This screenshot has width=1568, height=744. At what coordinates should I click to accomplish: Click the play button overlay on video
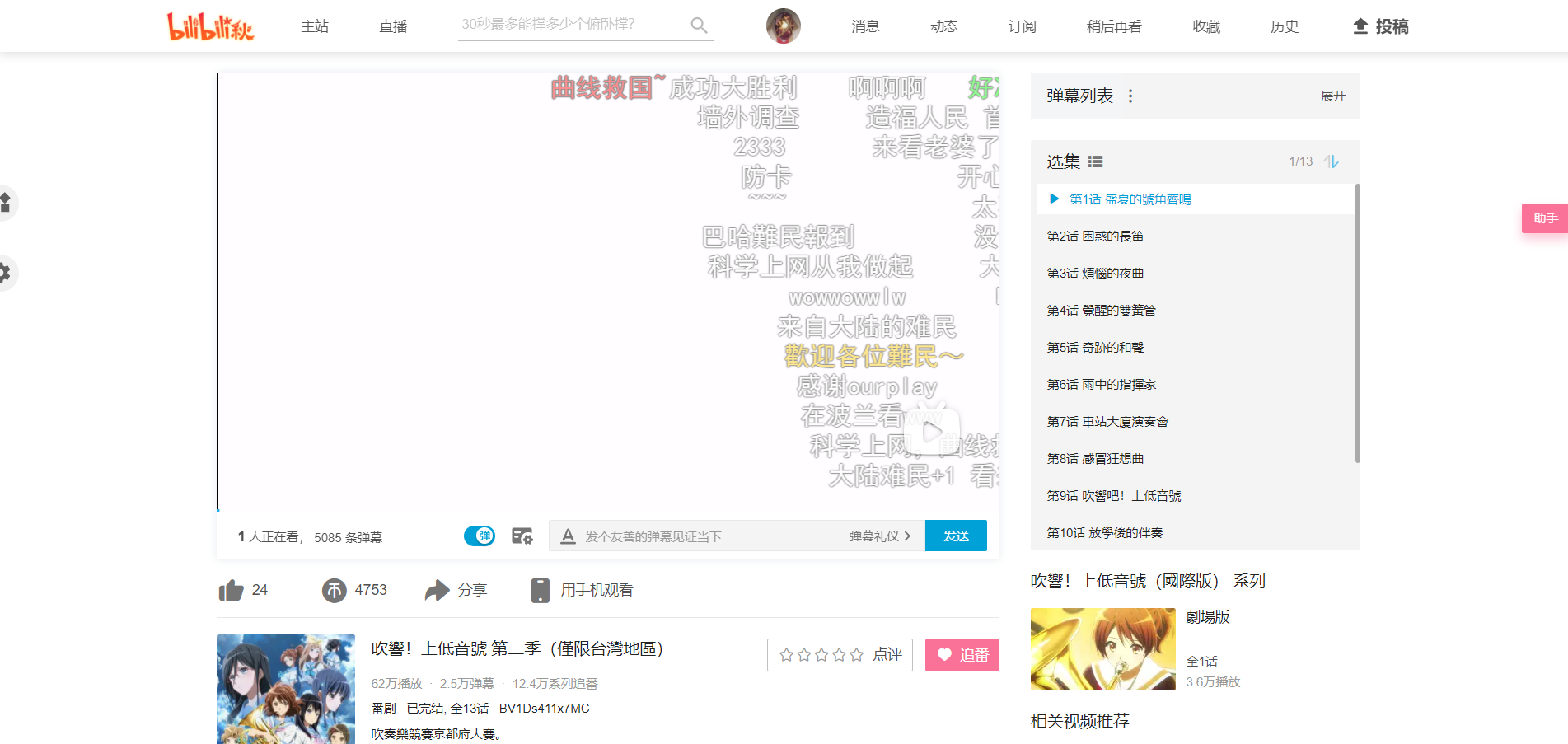tap(932, 432)
